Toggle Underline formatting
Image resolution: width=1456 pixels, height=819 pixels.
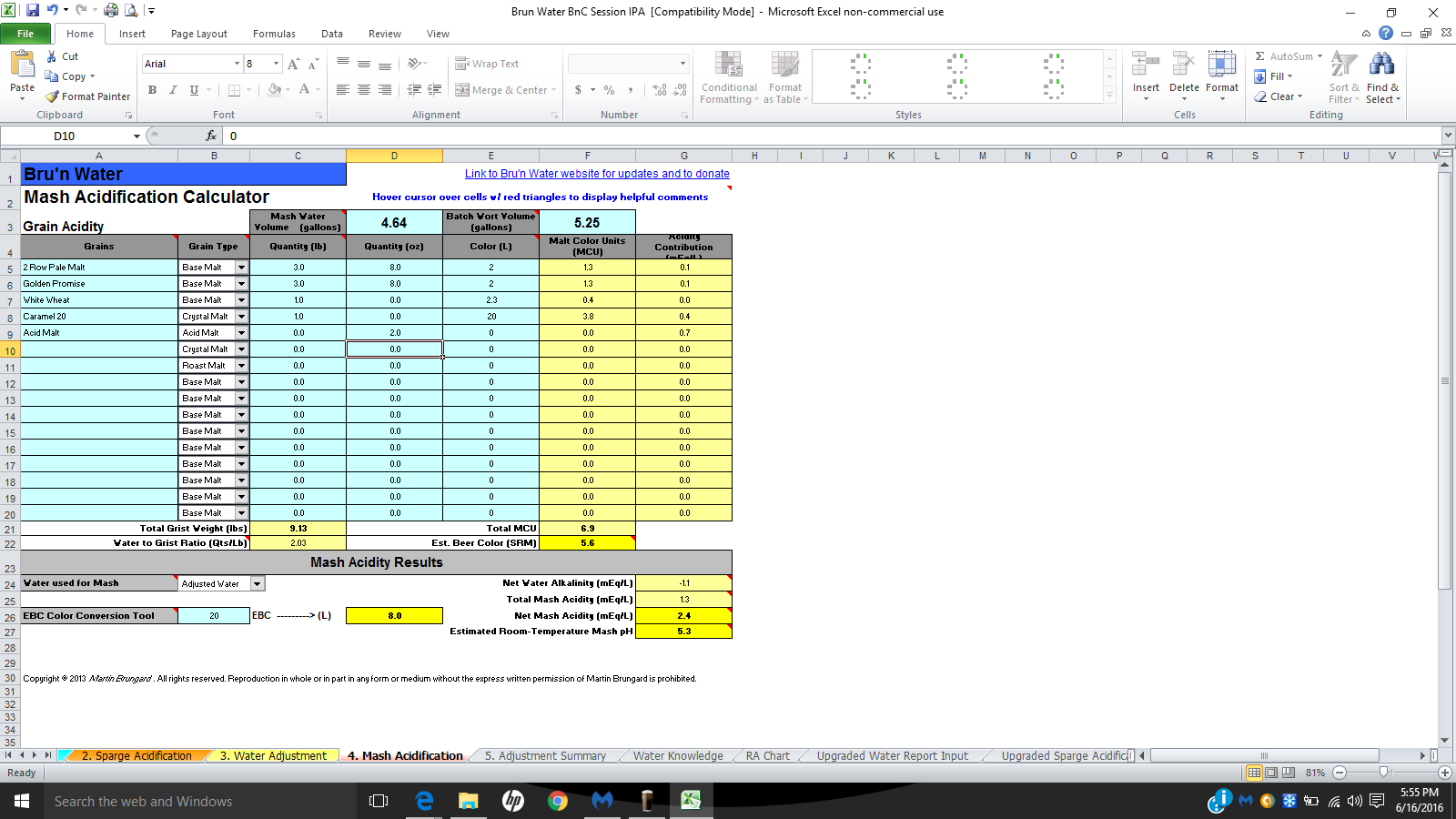[x=194, y=90]
